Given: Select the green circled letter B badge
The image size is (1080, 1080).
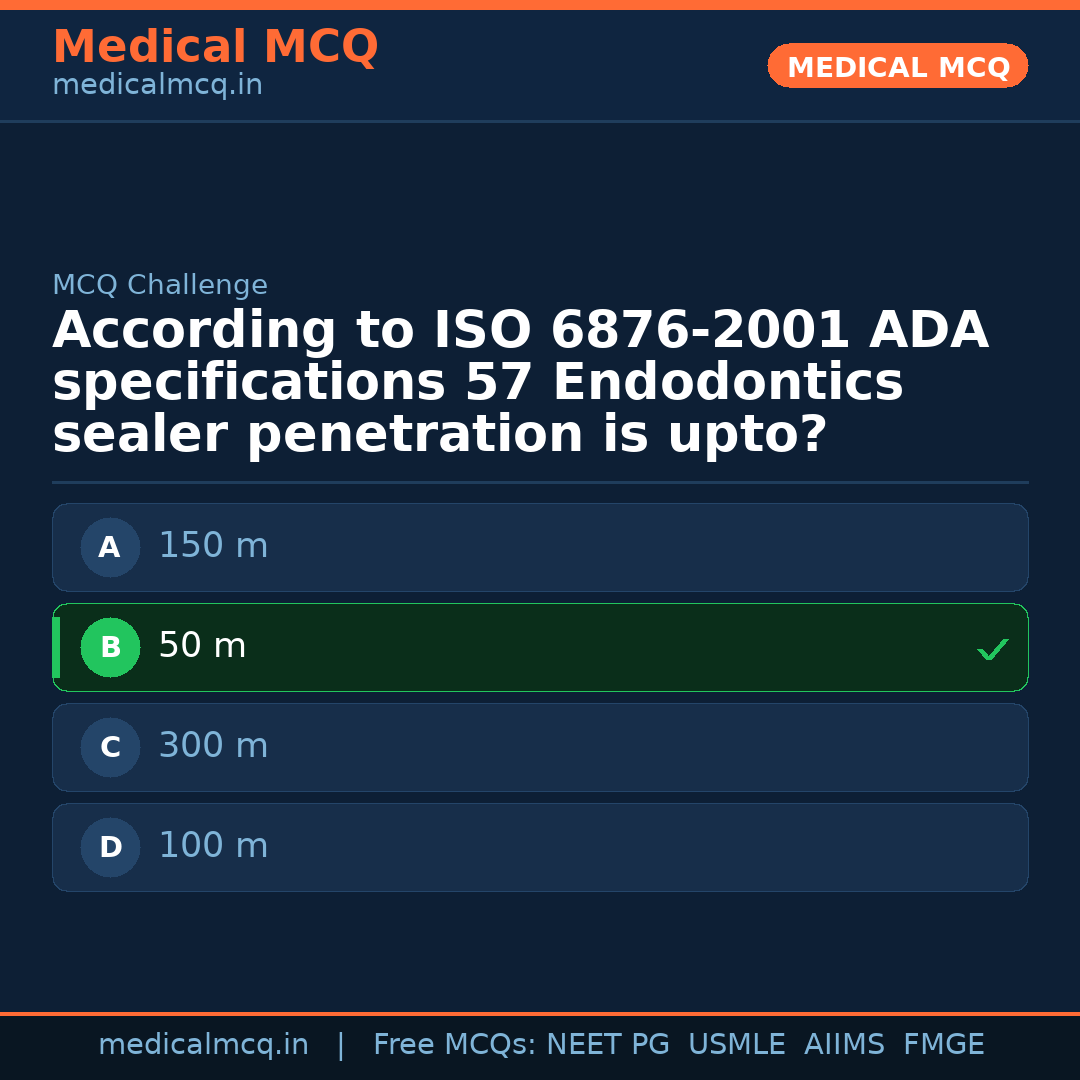Looking at the screenshot, I should [x=110, y=647].
